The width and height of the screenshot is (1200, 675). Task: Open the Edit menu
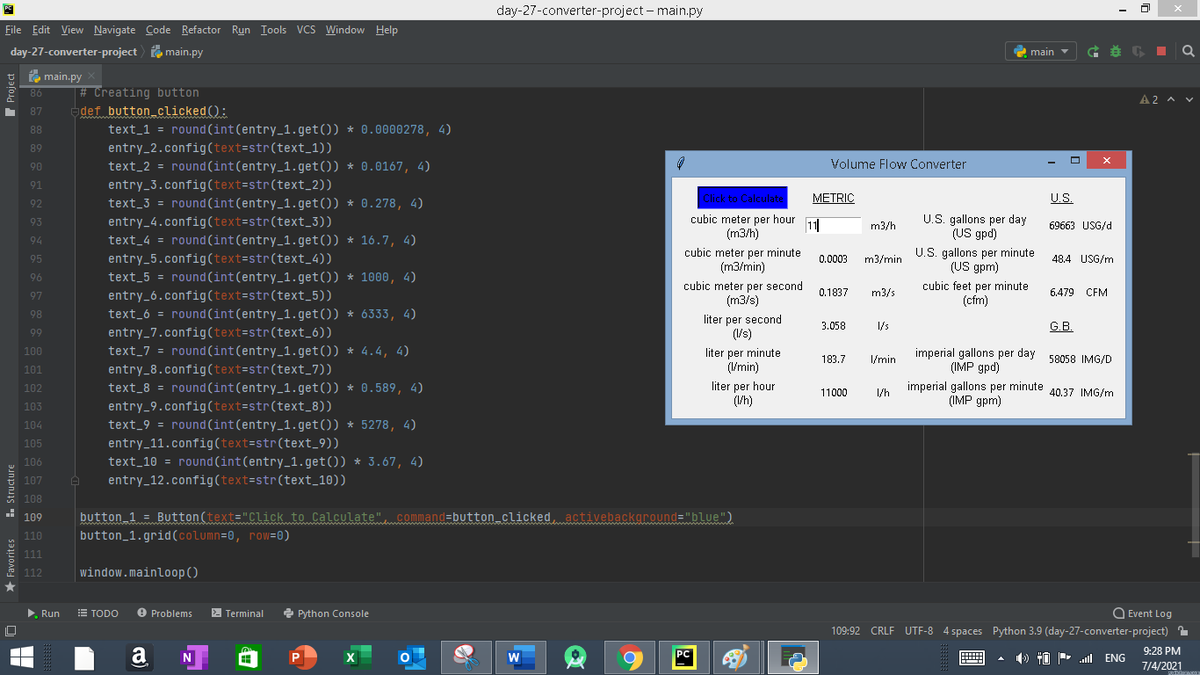coord(41,30)
